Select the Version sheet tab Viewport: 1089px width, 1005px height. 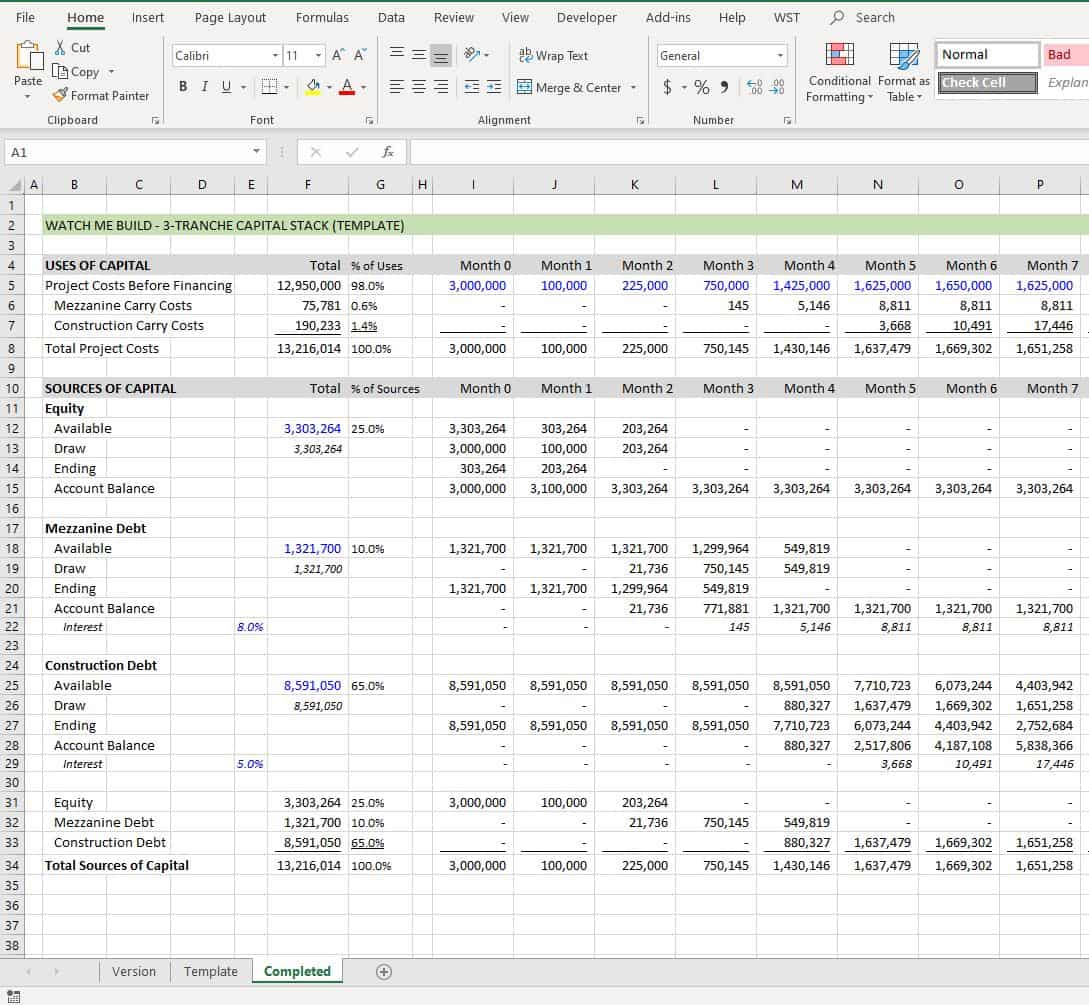coord(134,972)
